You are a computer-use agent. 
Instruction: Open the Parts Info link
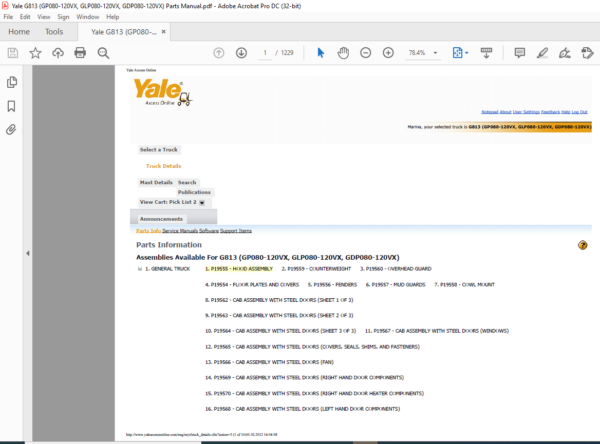(x=148, y=231)
